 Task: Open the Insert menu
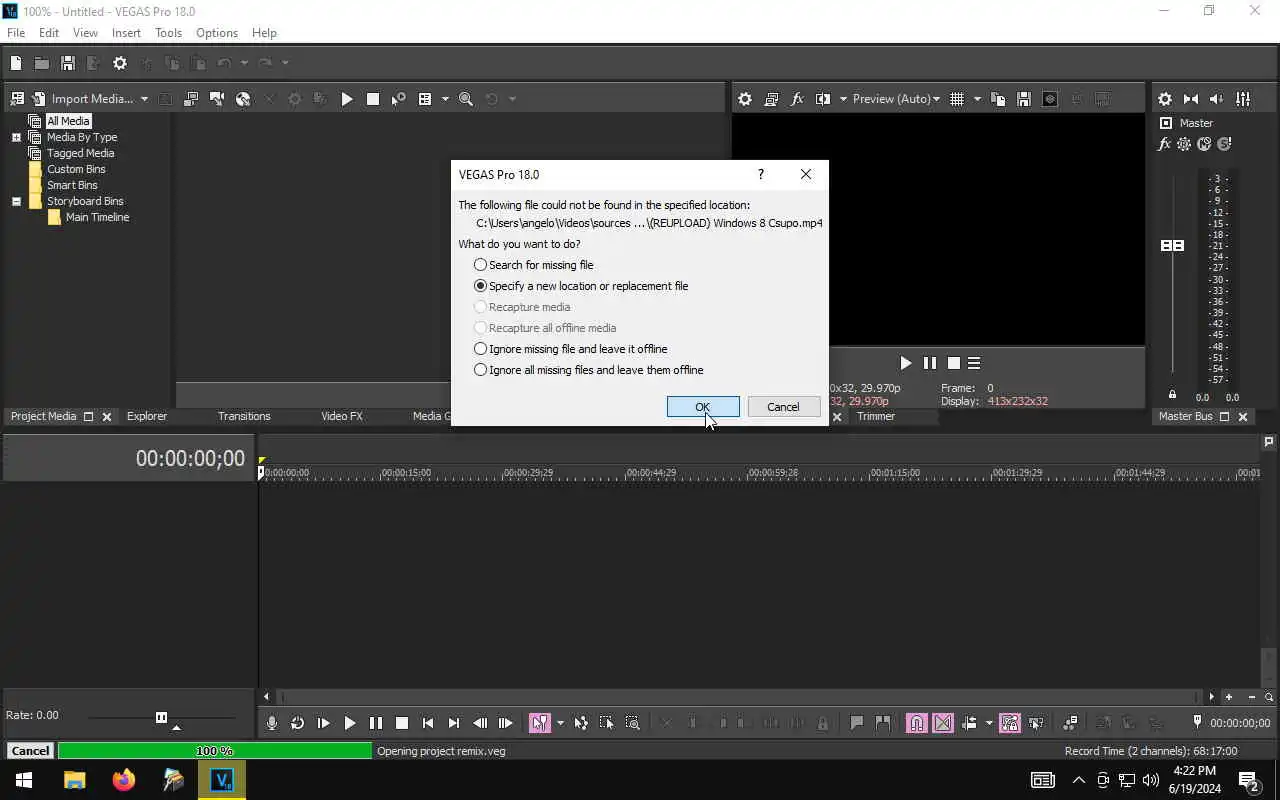[126, 33]
